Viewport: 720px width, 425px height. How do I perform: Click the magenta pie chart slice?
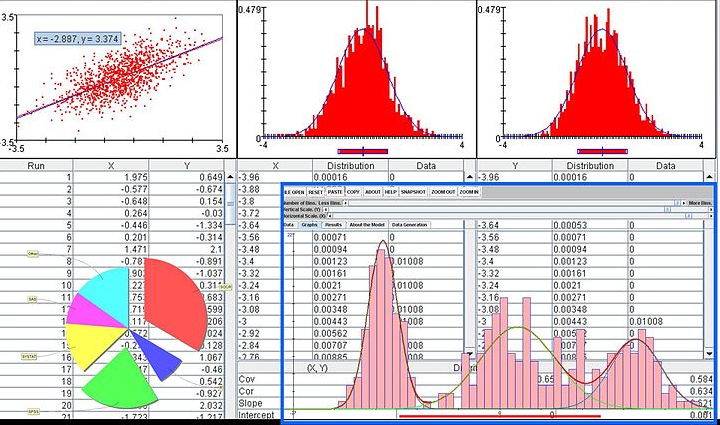(x=90, y=312)
